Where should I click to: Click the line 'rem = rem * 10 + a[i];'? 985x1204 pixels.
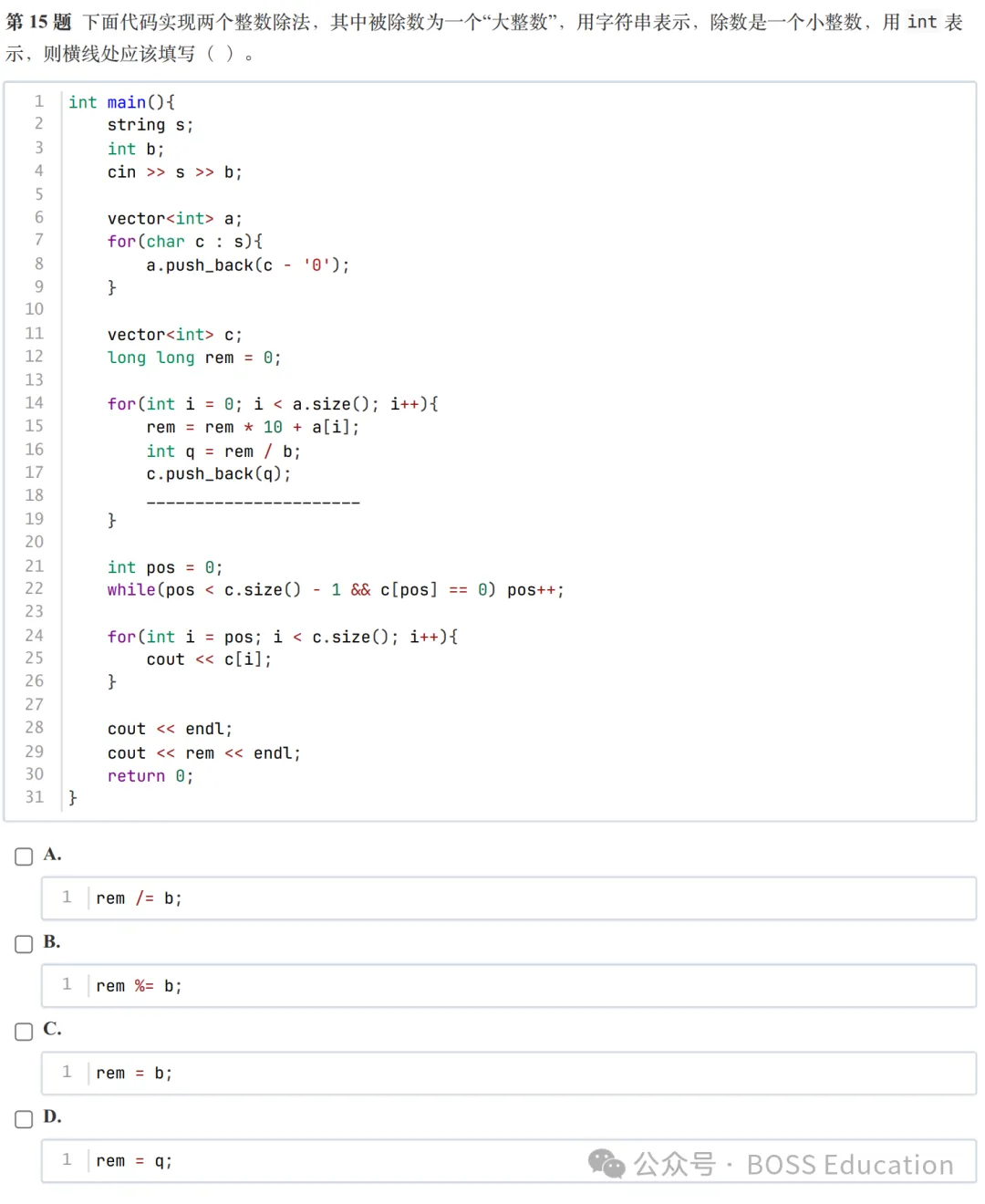tap(254, 427)
